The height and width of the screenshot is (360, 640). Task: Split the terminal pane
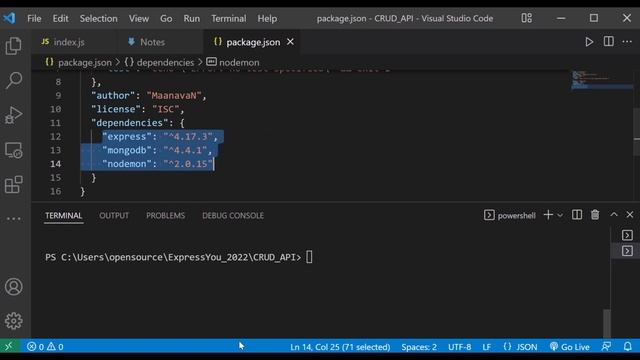point(577,215)
